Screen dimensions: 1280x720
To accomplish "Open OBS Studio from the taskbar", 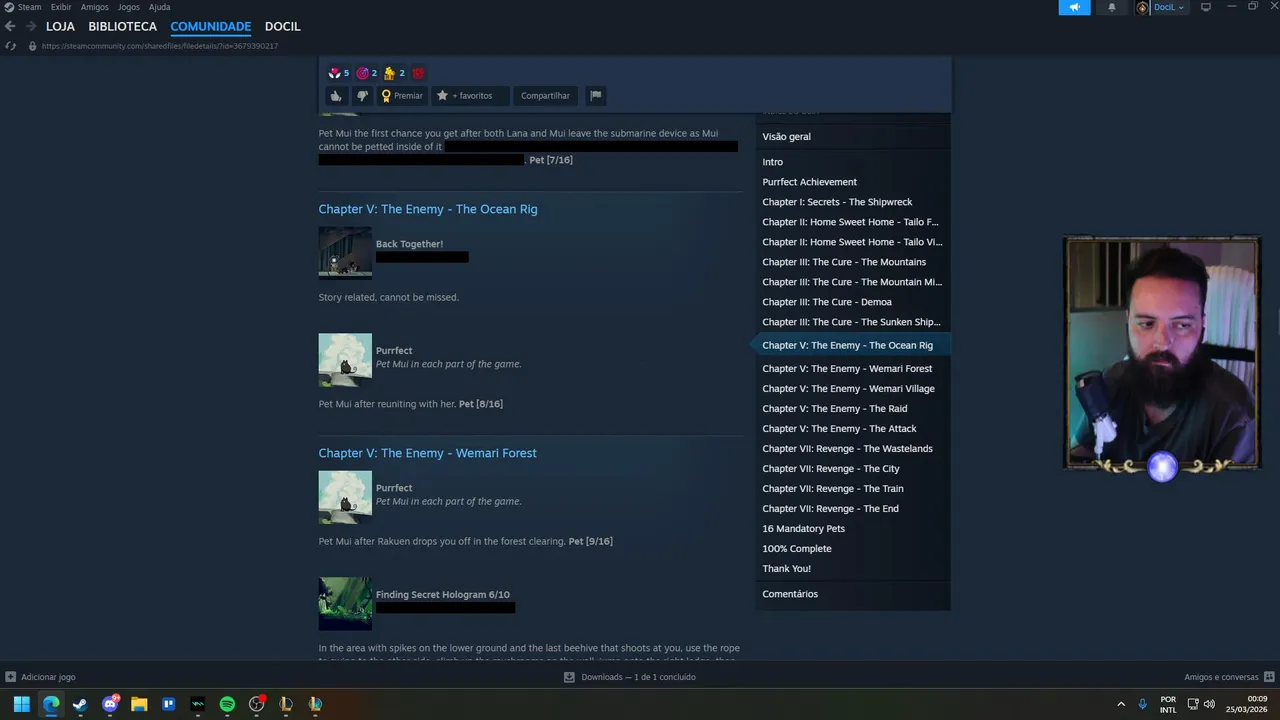I will pyautogui.click(x=256, y=704).
